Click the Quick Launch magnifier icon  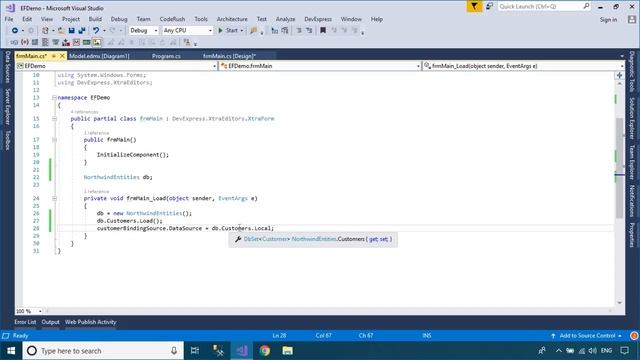point(587,6)
